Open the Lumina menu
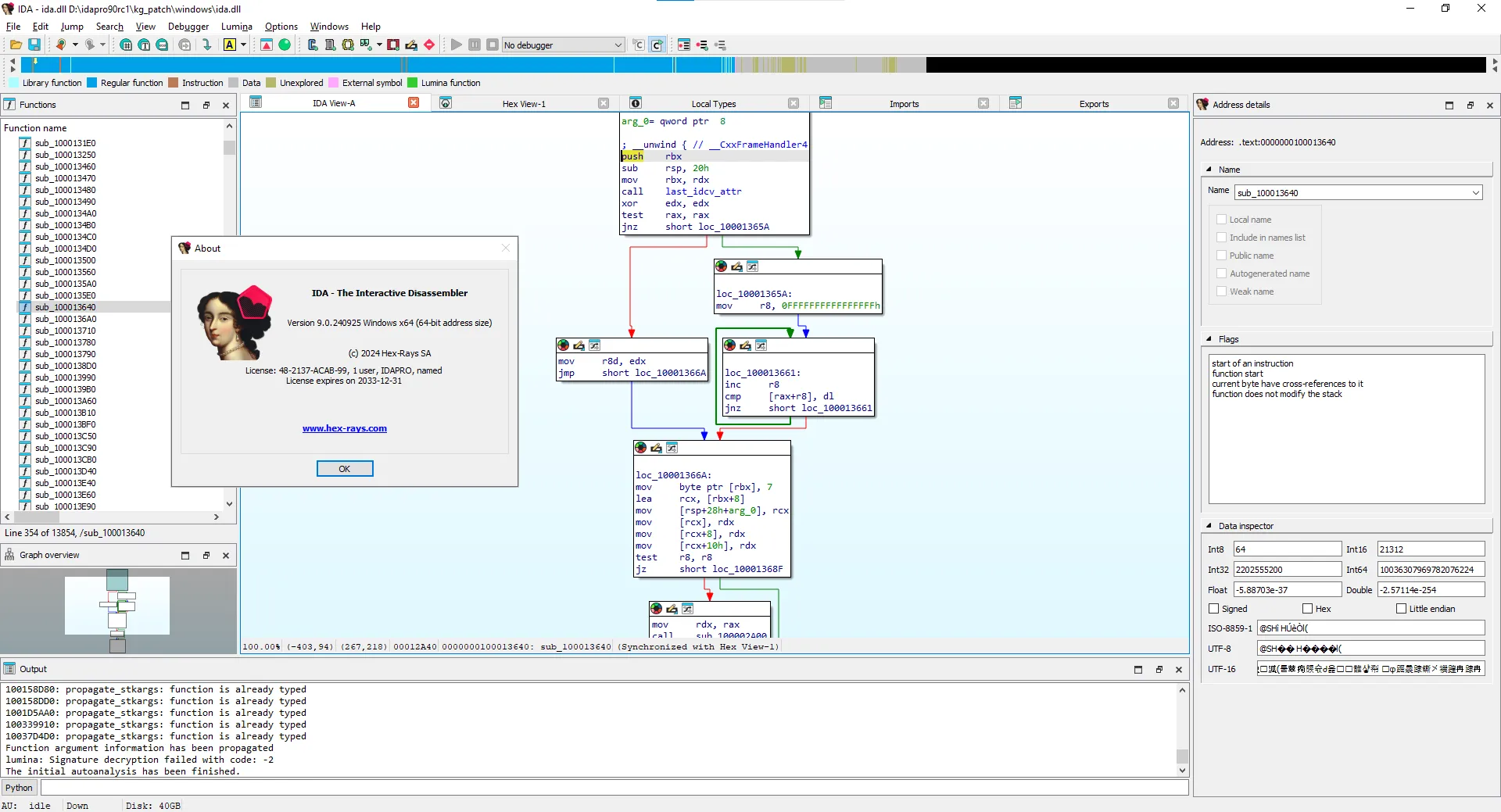This screenshot has width=1501, height=812. [237, 27]
